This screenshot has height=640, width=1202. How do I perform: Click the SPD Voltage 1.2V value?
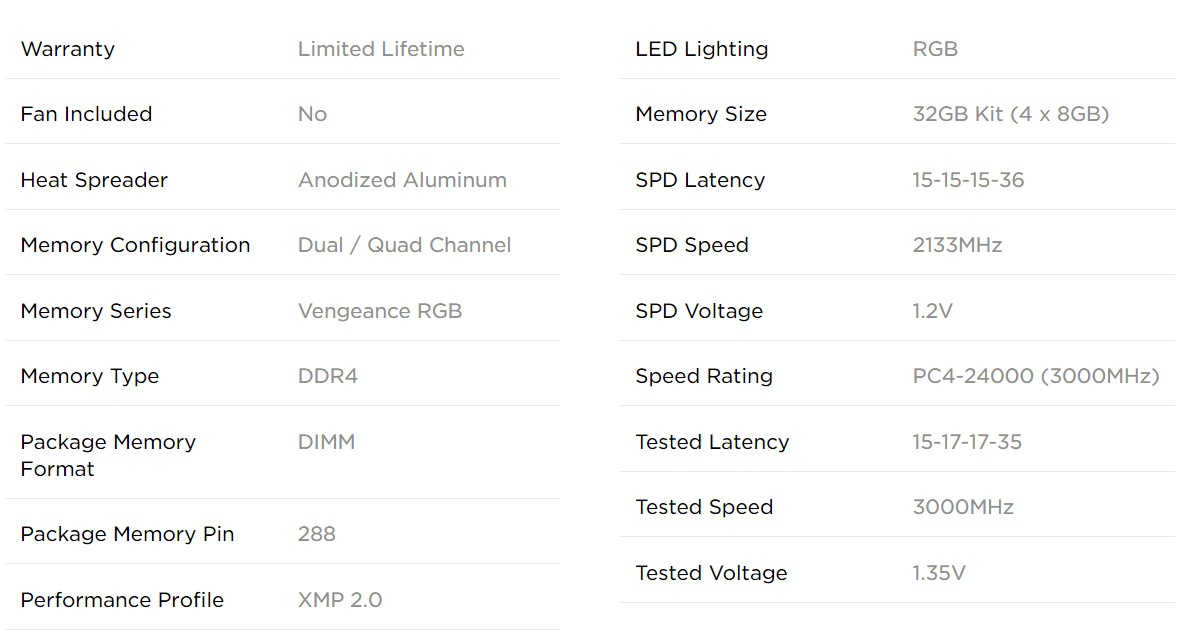933,311
